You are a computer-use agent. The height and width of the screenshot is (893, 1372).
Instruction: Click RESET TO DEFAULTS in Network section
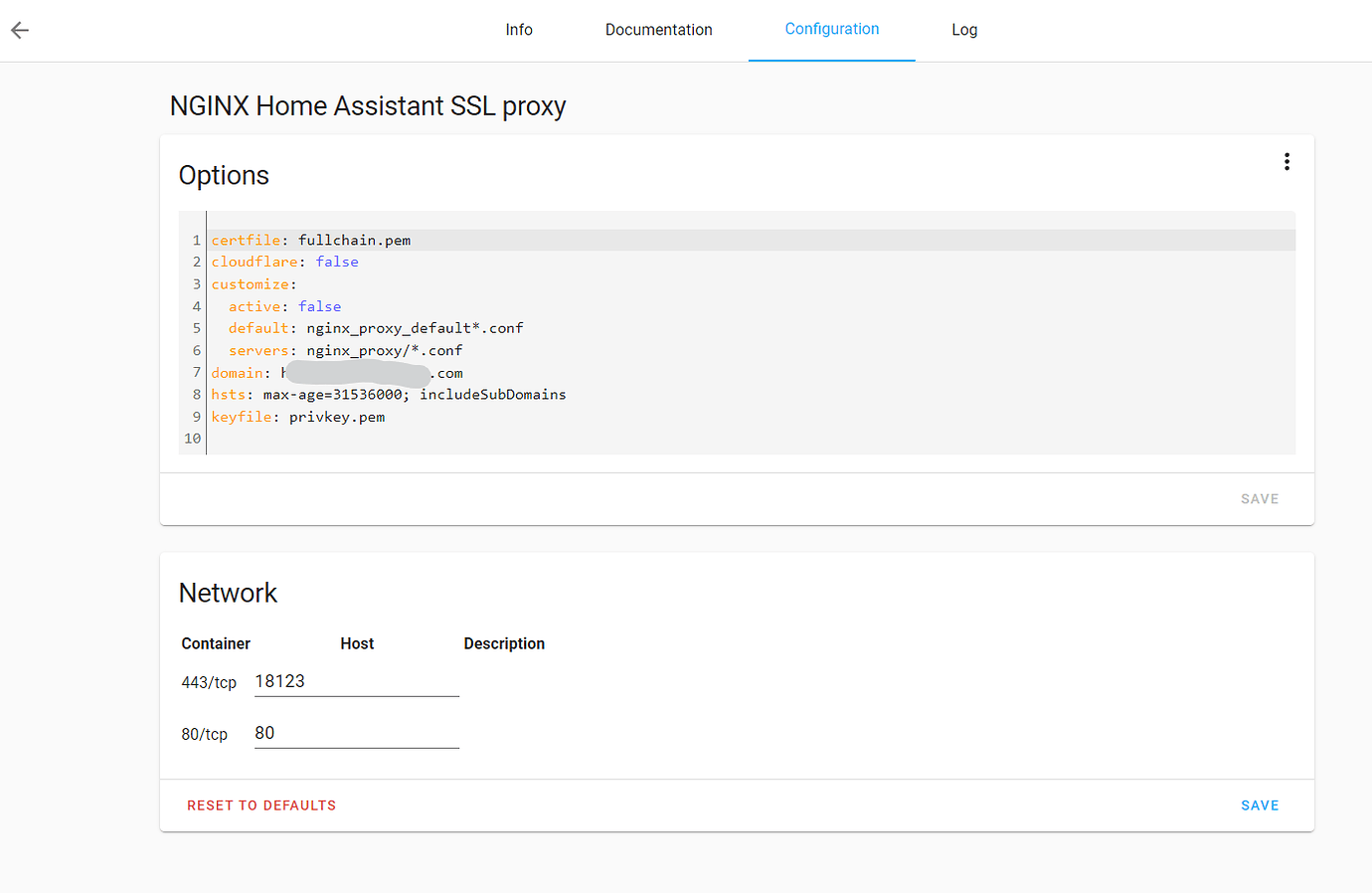click(261, 805)
